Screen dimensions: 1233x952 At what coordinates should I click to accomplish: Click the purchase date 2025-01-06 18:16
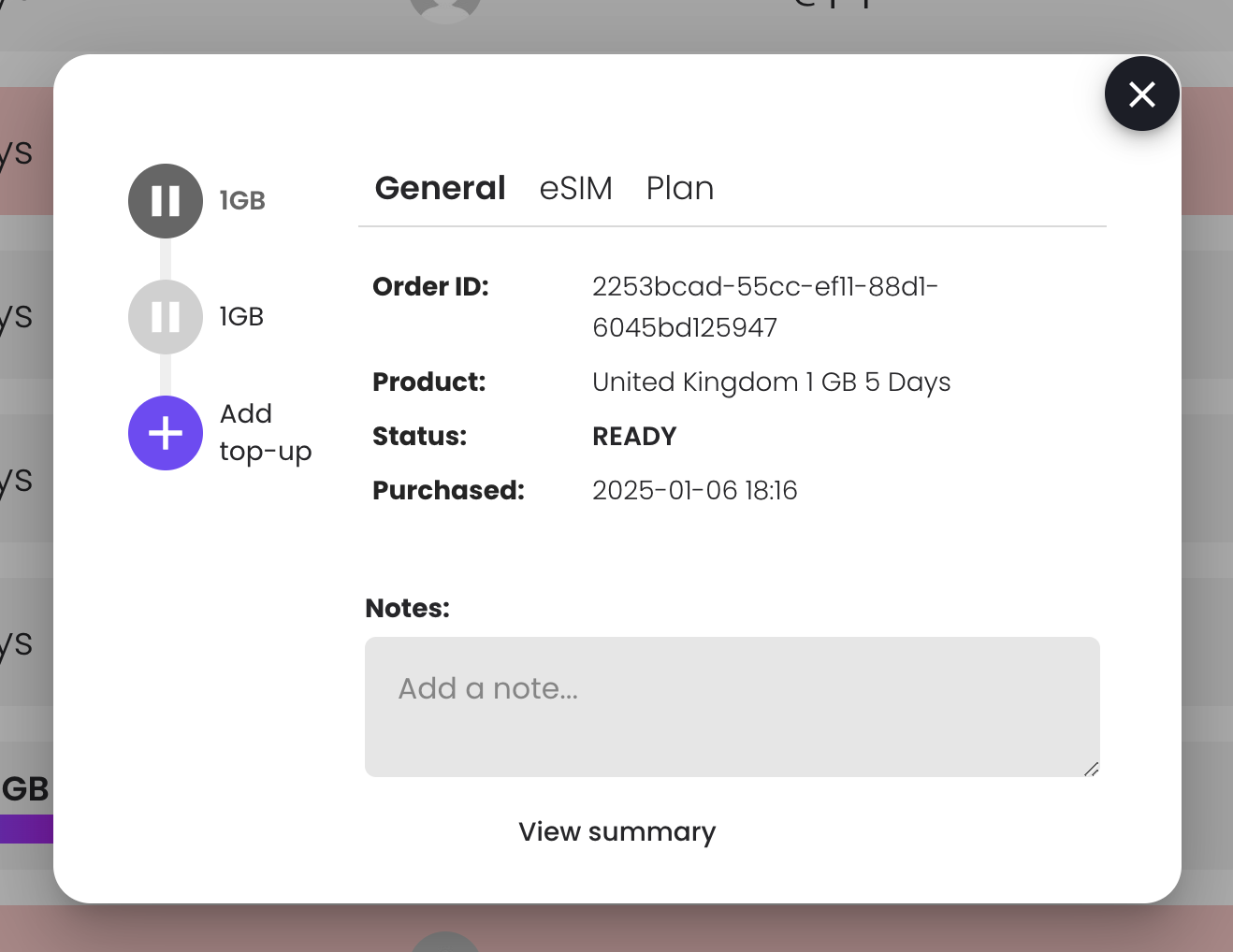click(695, 490)
